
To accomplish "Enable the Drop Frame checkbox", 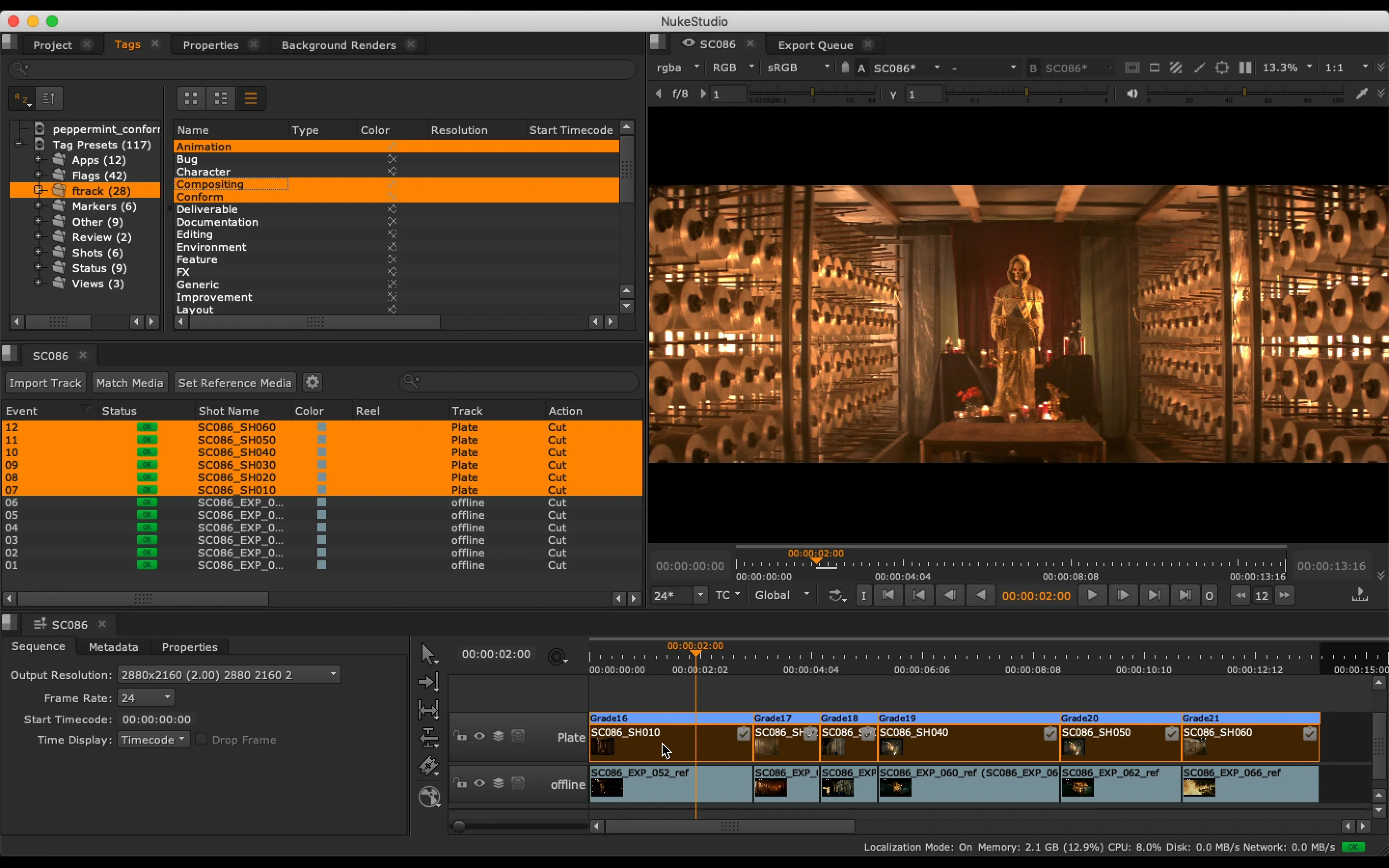I will (202, 739).
